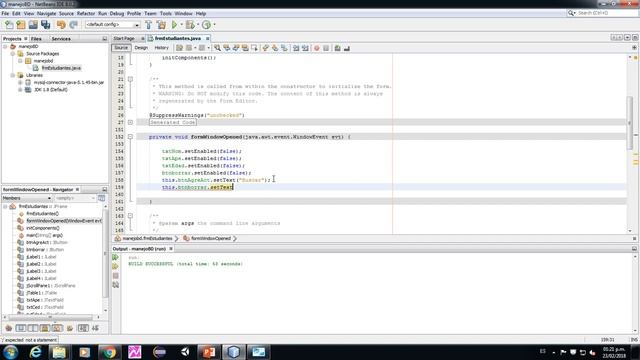The width and height of the screenshot is (640, 360).
Task: Click the Uncomment icon in editor toolbar
Action: [347, 48]
